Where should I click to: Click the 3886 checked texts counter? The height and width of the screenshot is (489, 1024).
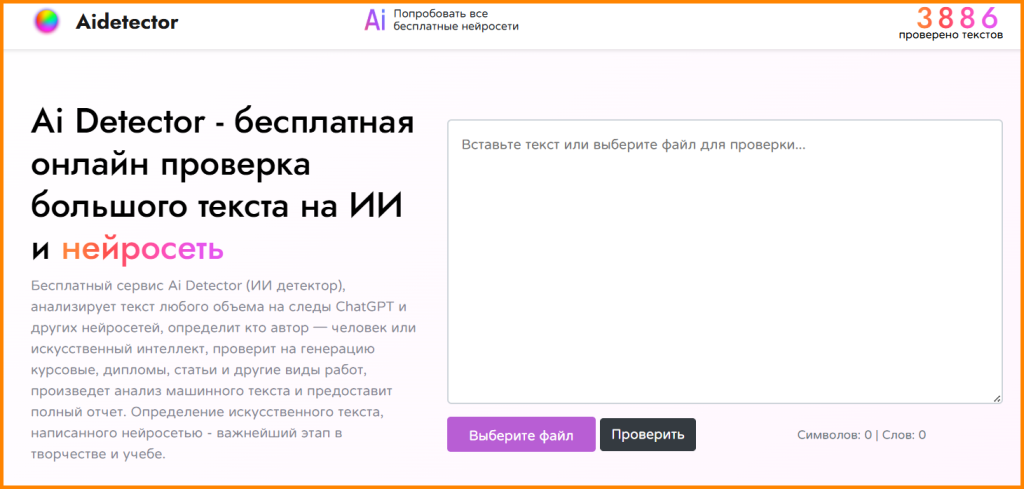coord(958,17)
